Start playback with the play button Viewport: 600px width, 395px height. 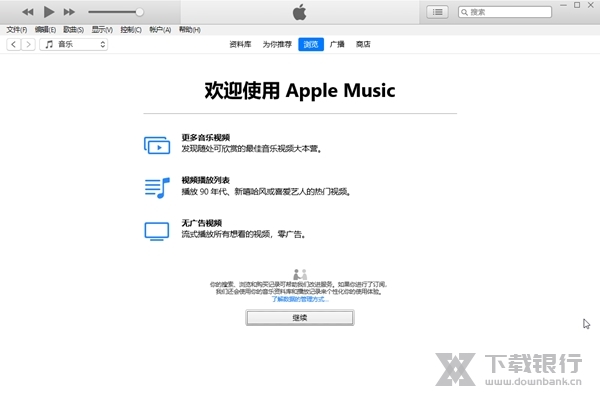49,12
